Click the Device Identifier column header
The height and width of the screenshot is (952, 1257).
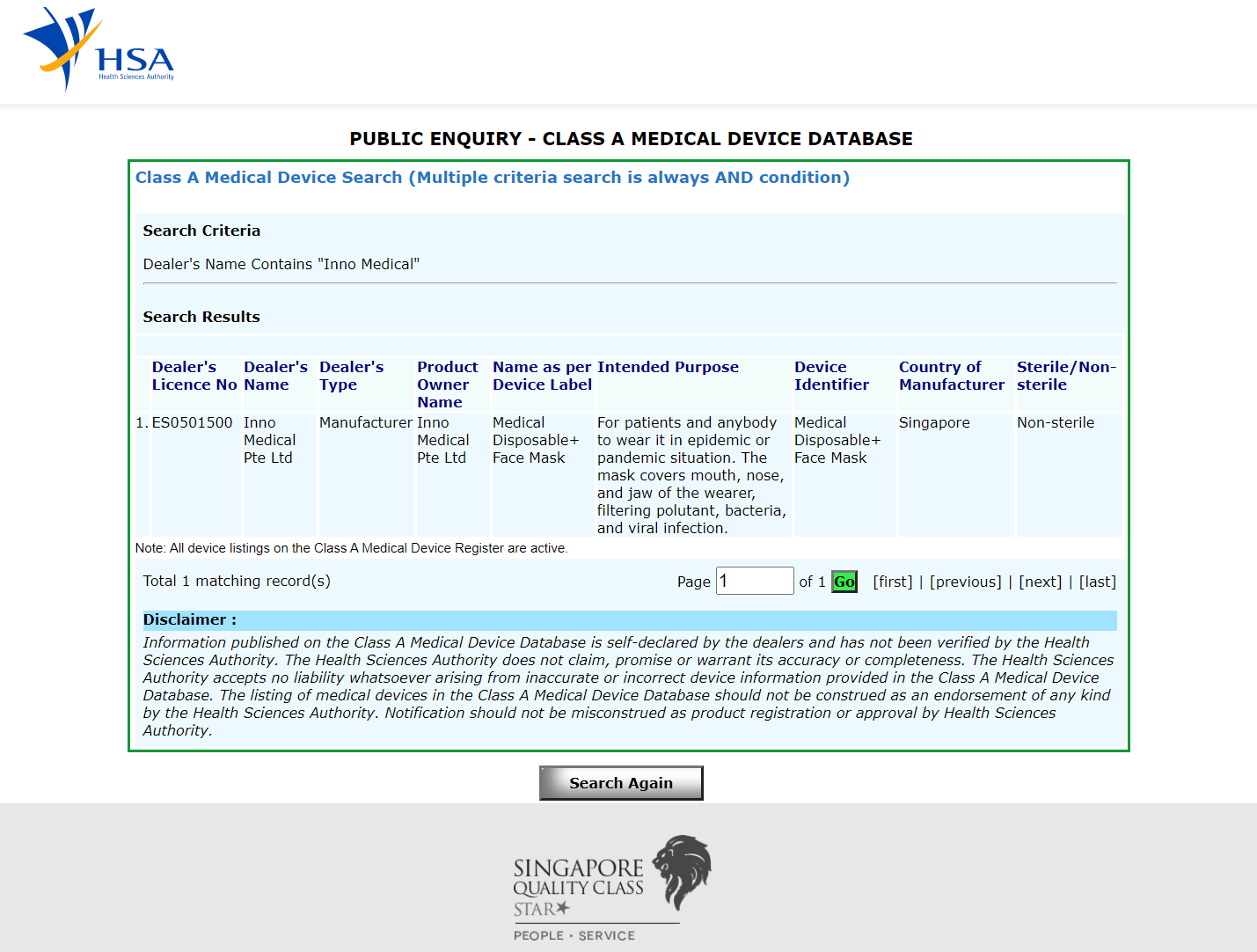coord(830,376)
